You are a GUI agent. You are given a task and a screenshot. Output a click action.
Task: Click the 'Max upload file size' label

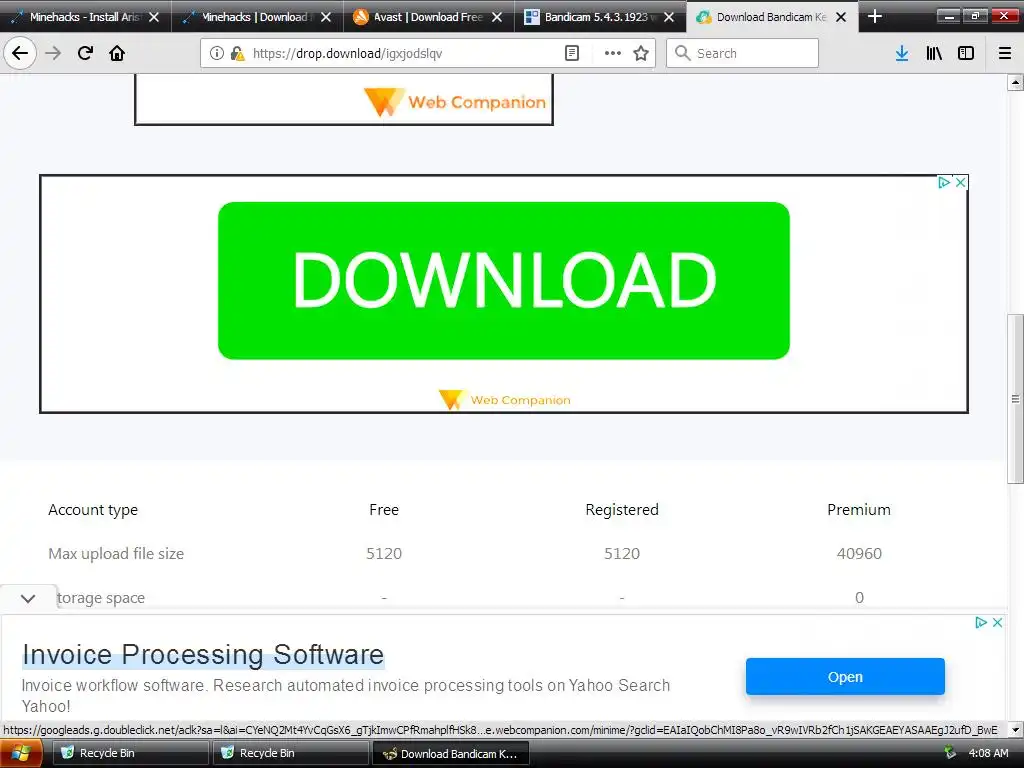point(116,553)
